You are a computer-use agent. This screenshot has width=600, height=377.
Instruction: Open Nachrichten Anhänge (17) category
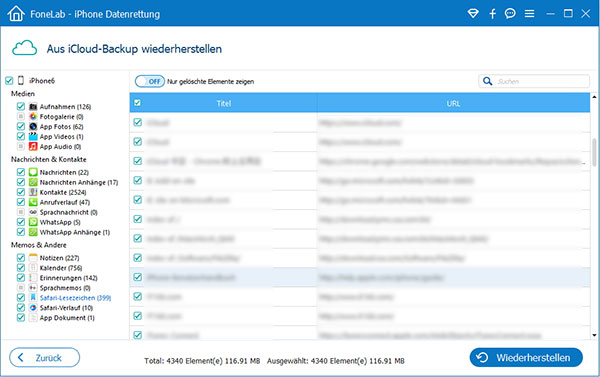(x=79, y=182)
